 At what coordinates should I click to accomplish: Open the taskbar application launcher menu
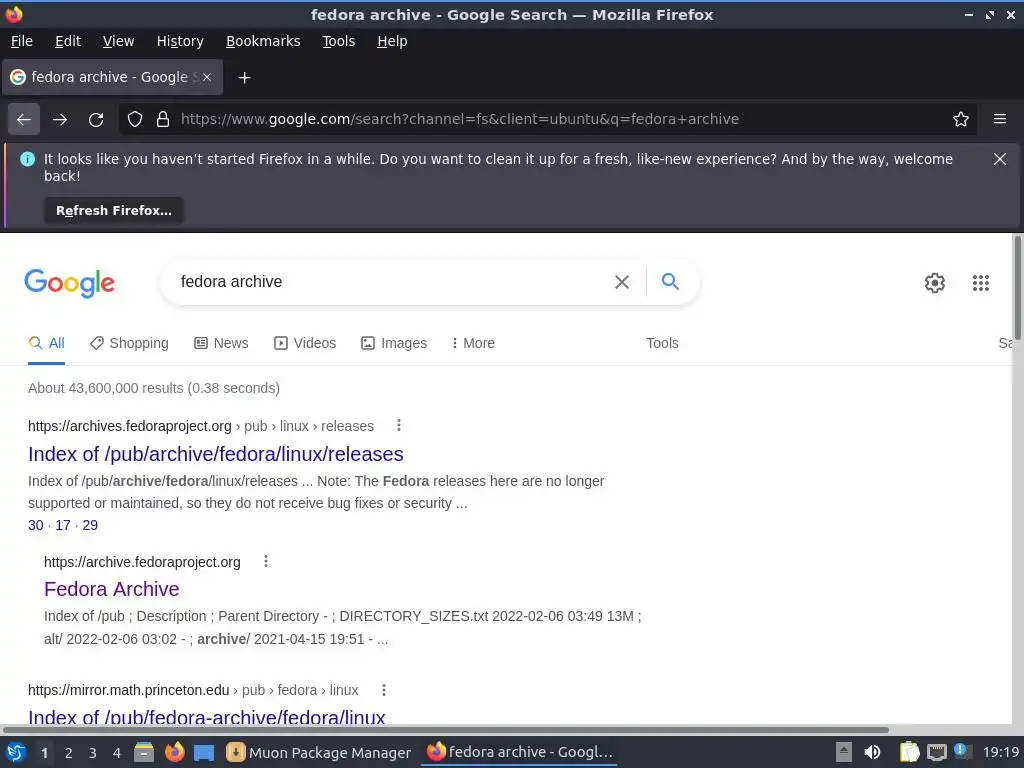(16, 752)
